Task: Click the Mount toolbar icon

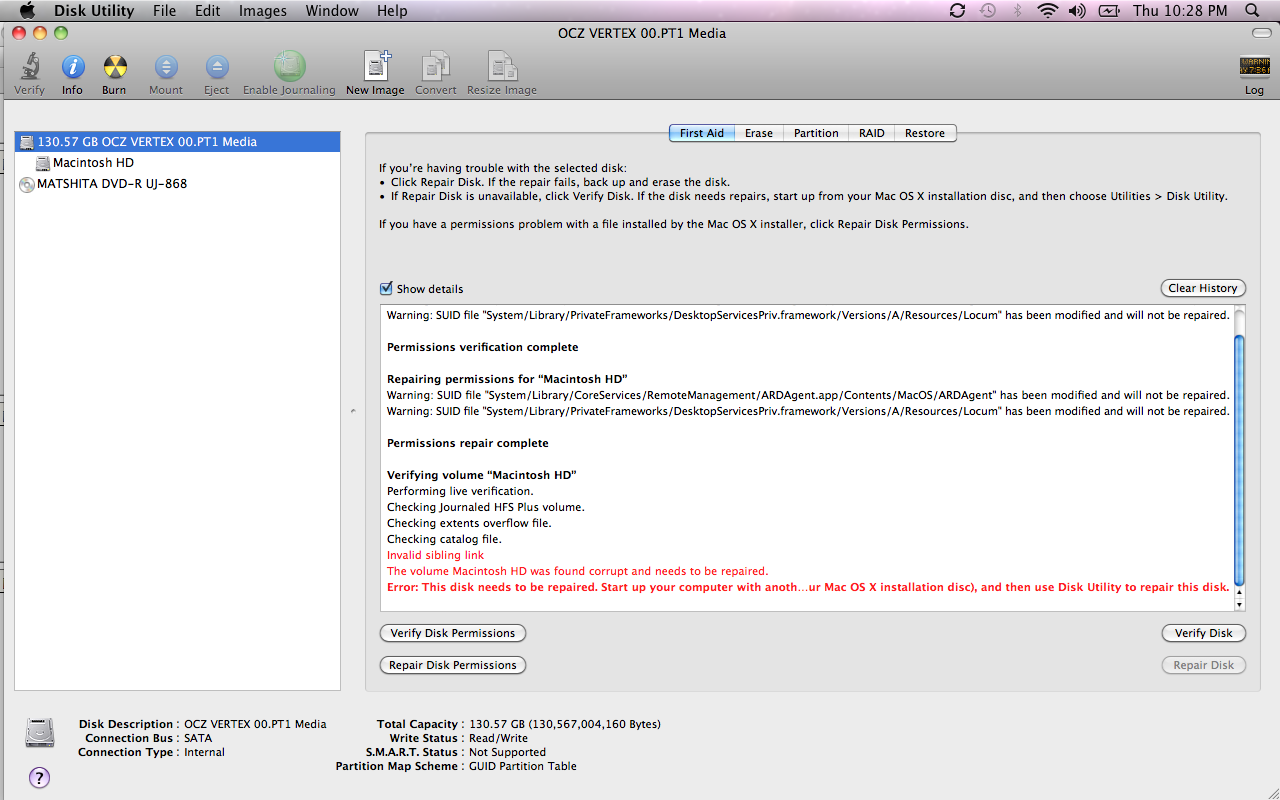Action: pos(166,68)
